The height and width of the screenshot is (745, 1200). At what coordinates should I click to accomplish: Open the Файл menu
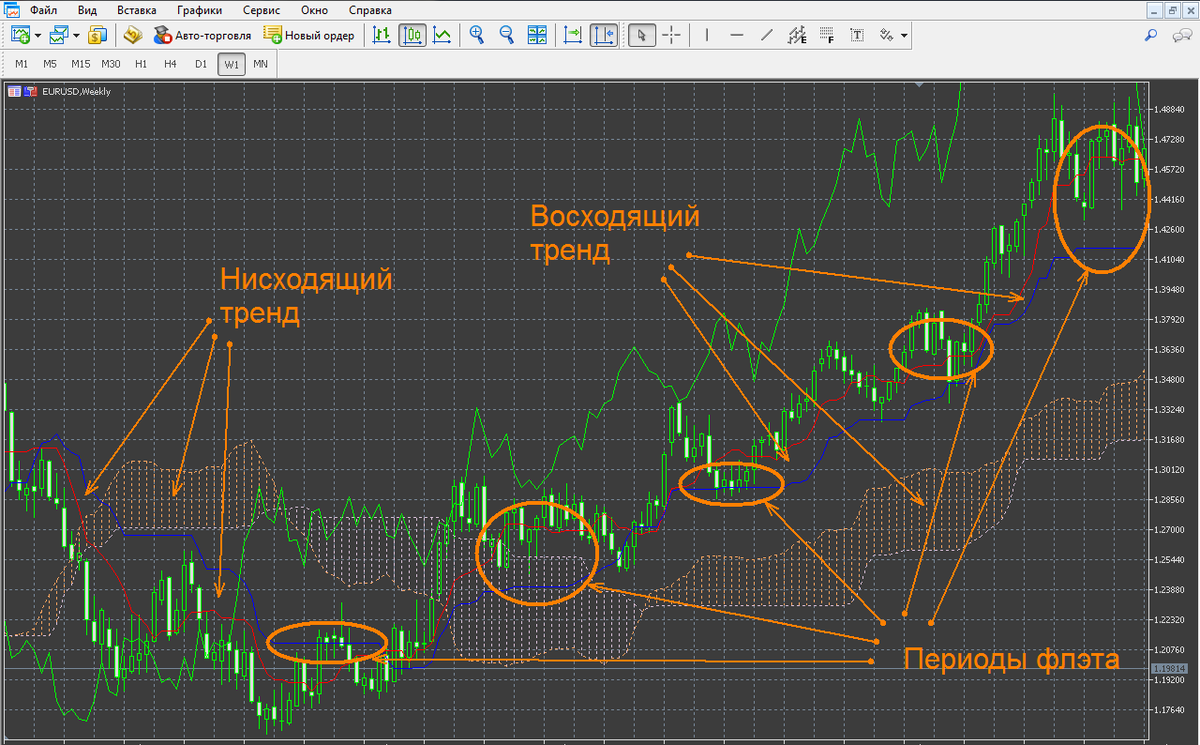[43, 10]
